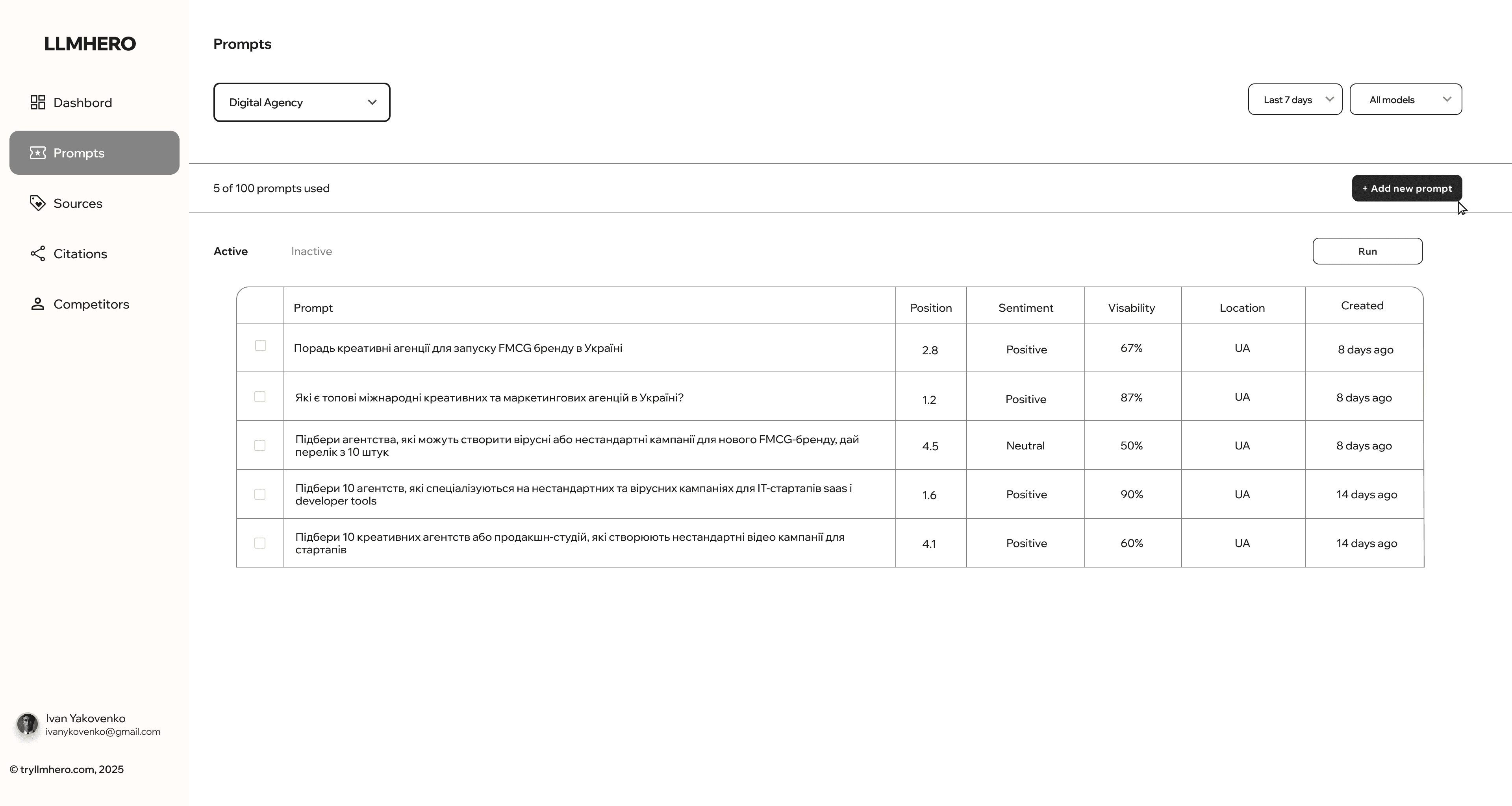Click the Citations share icon
1512x806 pixels.
pyautogui.click(x=37, y=253)
